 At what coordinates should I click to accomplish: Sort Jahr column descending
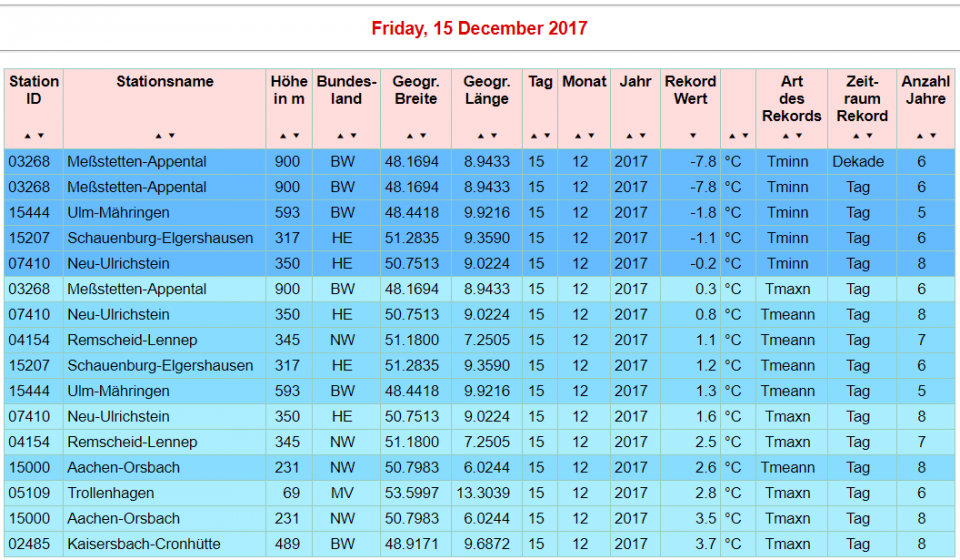point(641,136)
